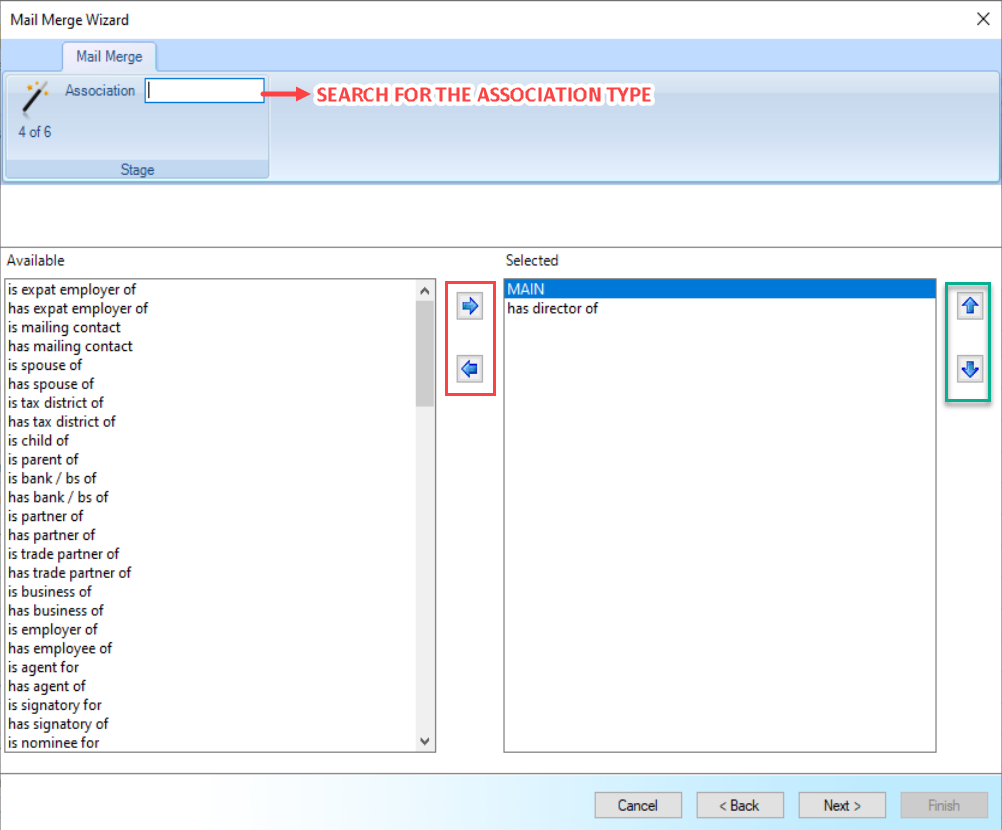1002x830 pixels.
Task: Click the Cancel button
Action: [x=638, y=805]
